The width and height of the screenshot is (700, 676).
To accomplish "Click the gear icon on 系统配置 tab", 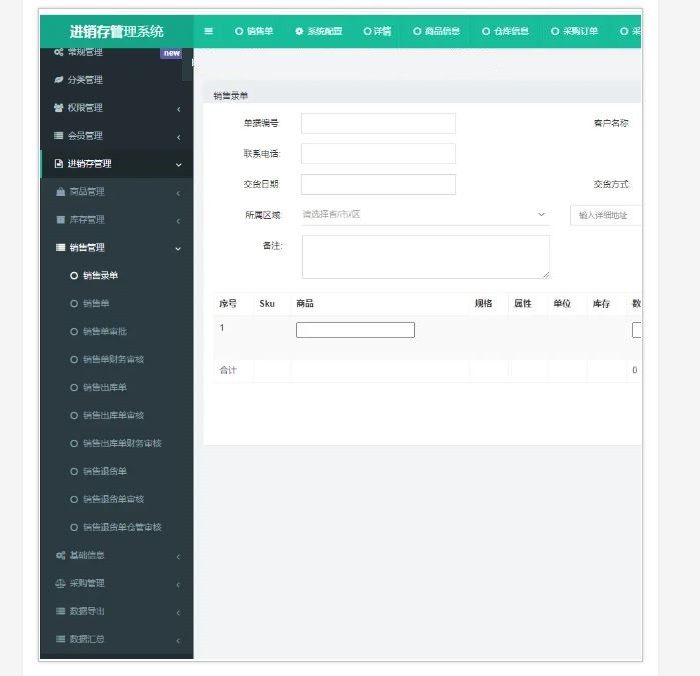I will tap(299, 31).
